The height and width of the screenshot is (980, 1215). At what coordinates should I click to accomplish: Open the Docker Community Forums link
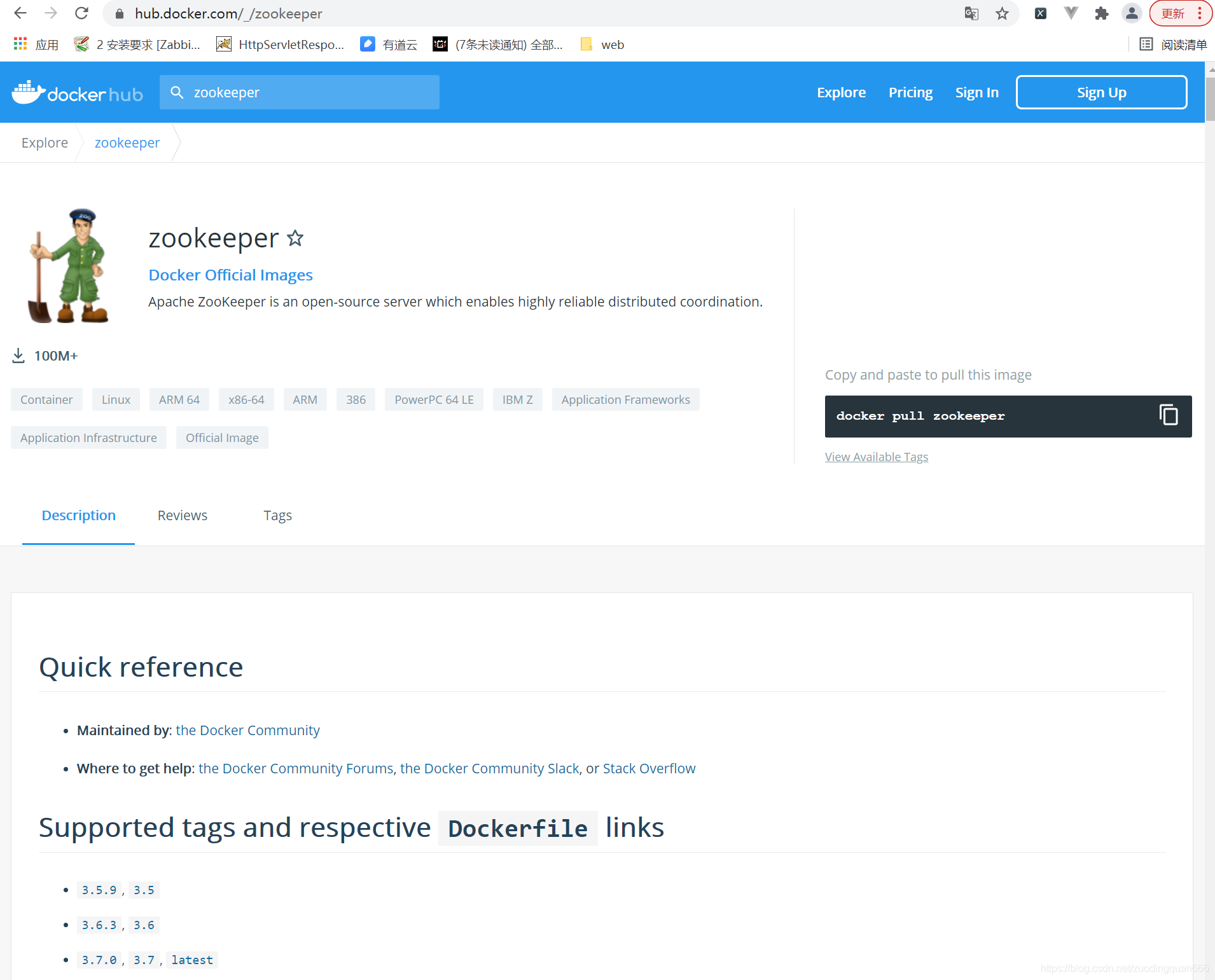point(296,768)
